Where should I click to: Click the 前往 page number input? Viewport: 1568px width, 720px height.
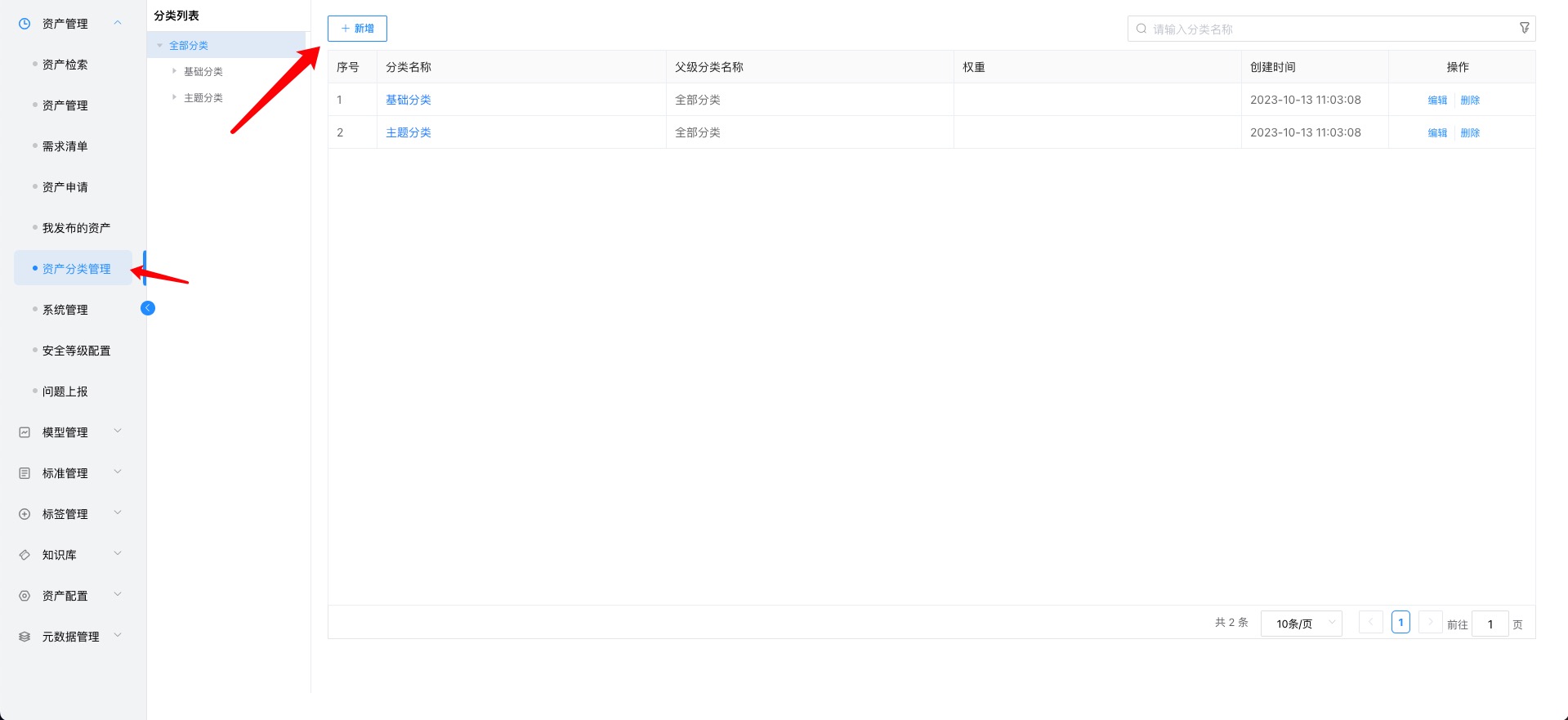pyautogui.click(x=1490, y=624)
